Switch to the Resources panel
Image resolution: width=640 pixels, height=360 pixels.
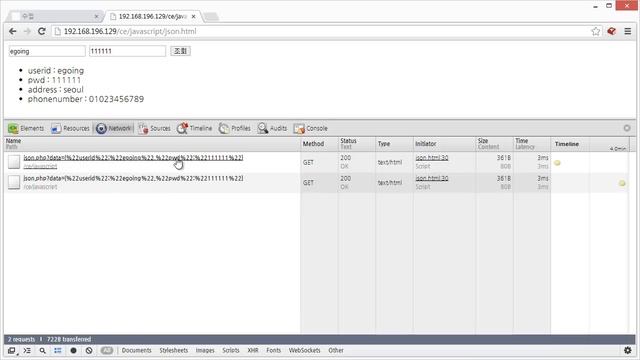(x=70, y=129)
